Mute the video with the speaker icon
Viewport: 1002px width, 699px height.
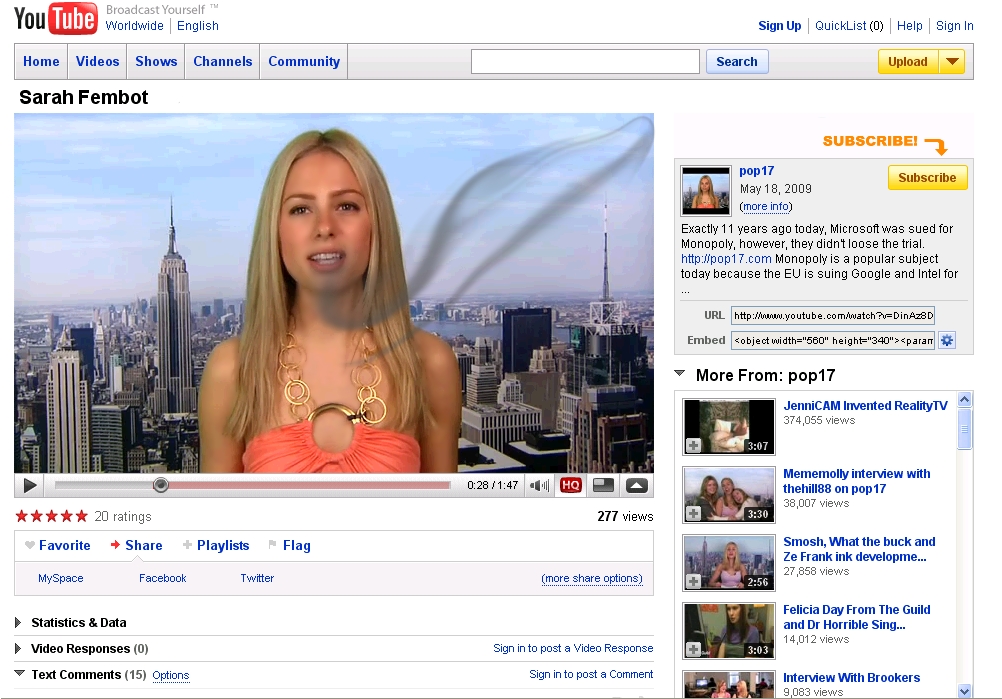[540, 486]
